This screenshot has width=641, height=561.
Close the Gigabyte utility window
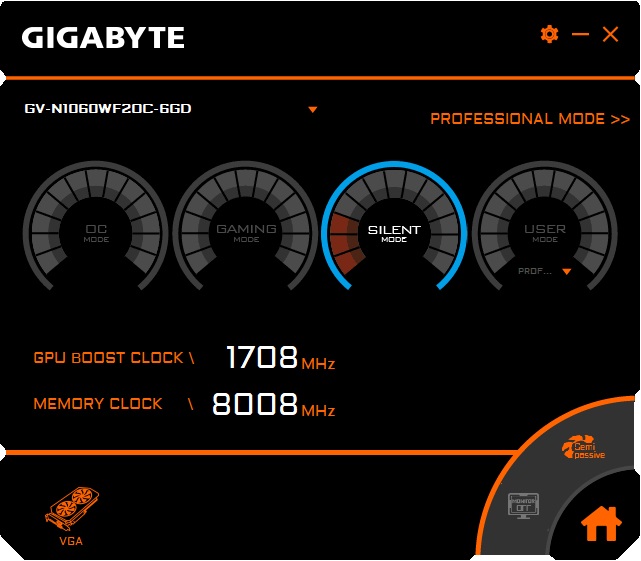(610, 34)
